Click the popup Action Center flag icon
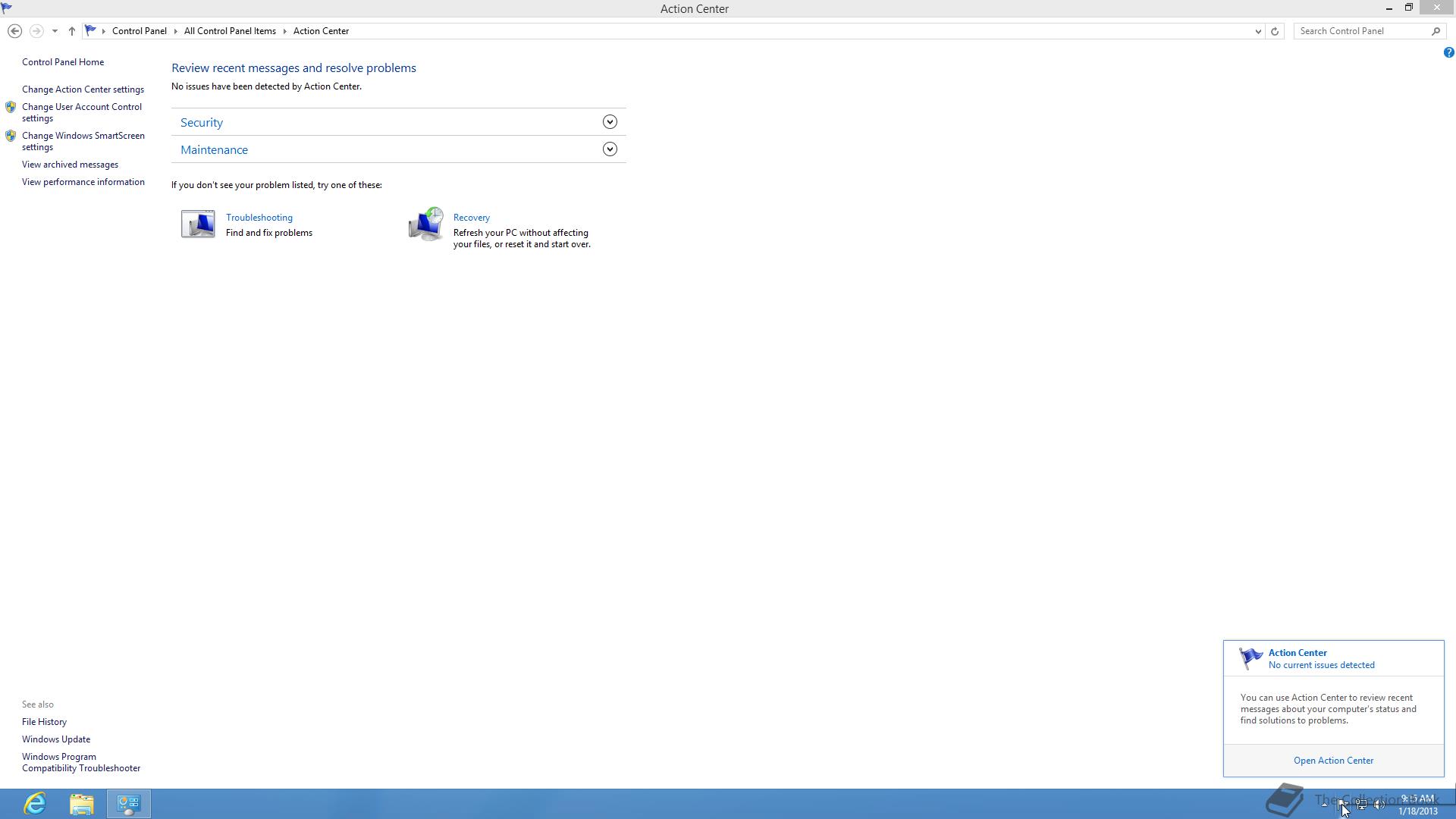This screenshot has width=1456, height=819. pos(1250,658)
